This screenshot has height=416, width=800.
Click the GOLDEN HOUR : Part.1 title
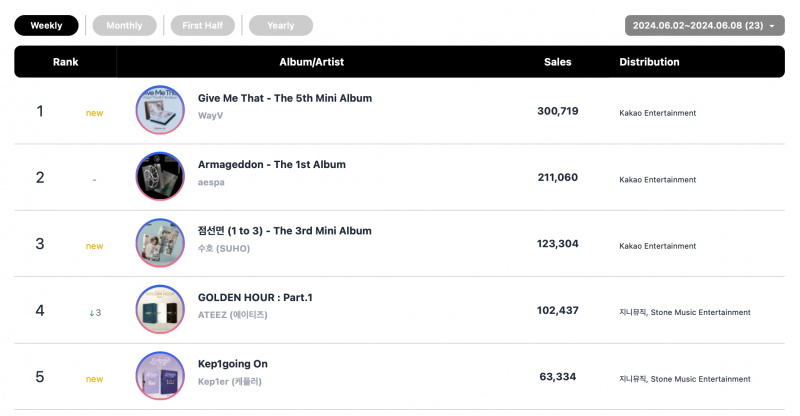(x=255, y=298)
